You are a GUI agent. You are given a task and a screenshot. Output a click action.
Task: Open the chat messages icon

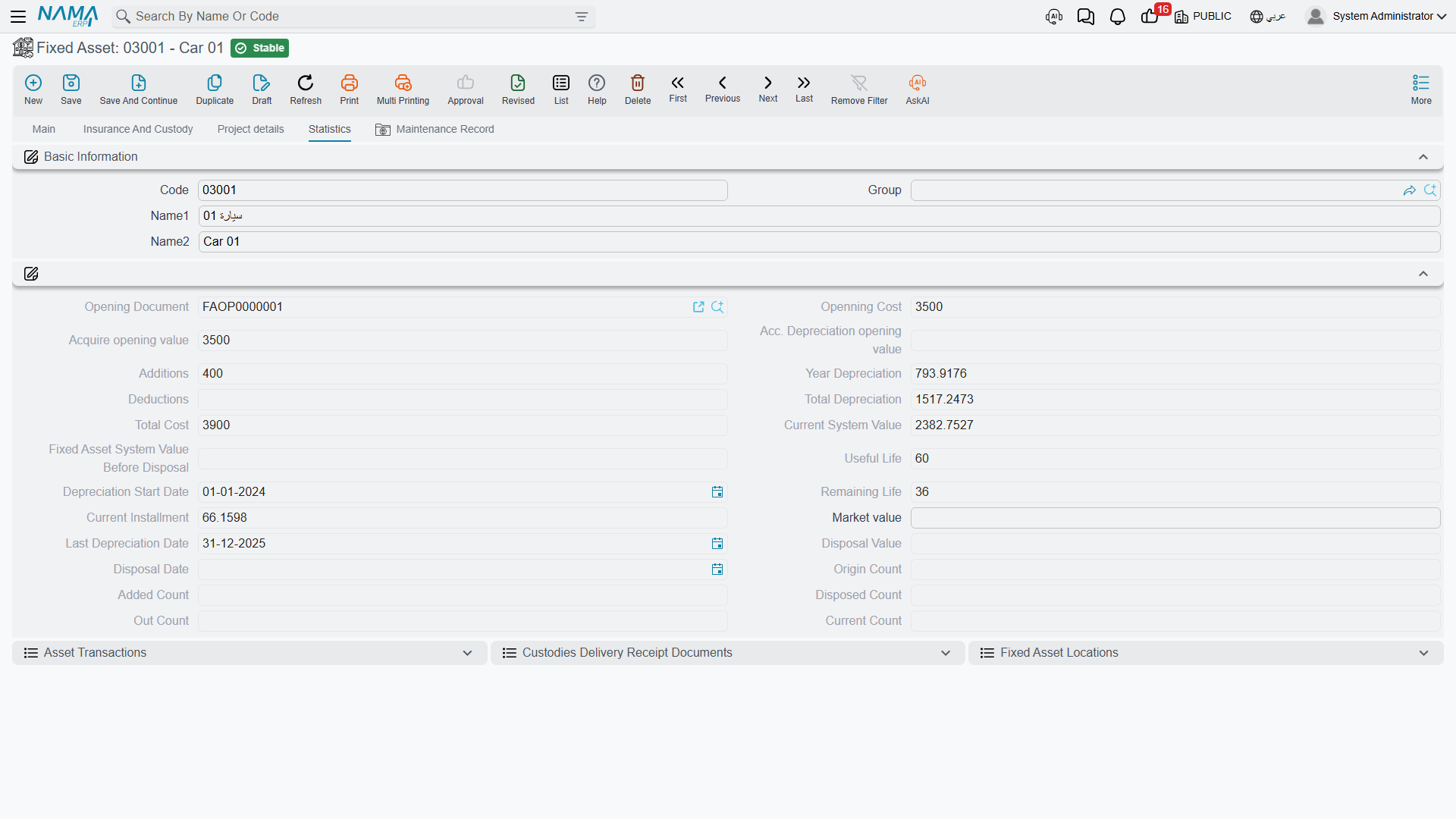point(1085,17)
